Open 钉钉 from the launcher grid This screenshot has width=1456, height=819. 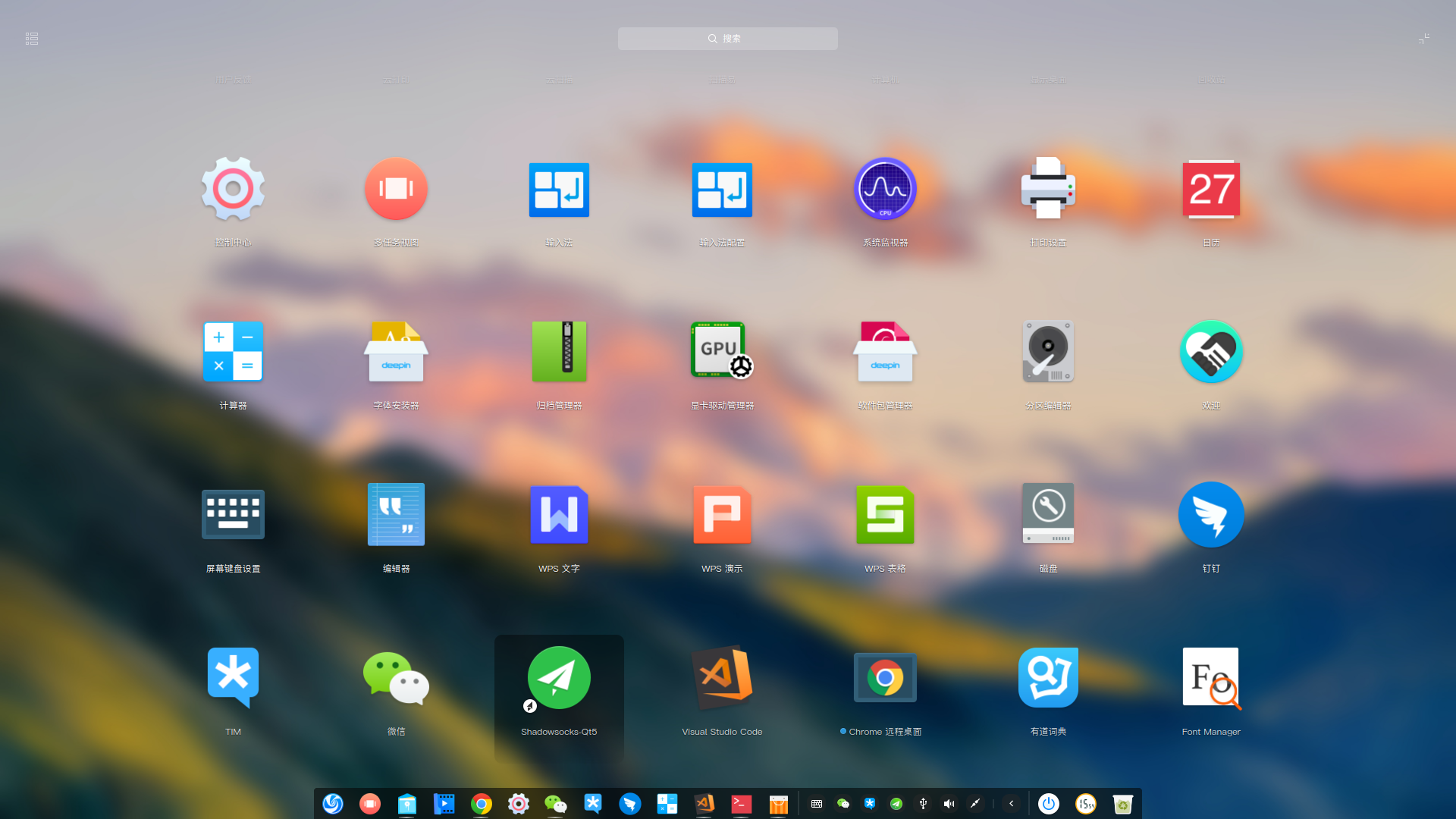point(1211,514)
